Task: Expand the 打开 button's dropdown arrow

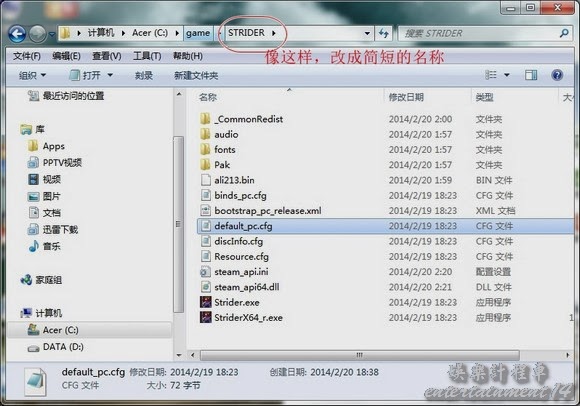Action: 110,75
